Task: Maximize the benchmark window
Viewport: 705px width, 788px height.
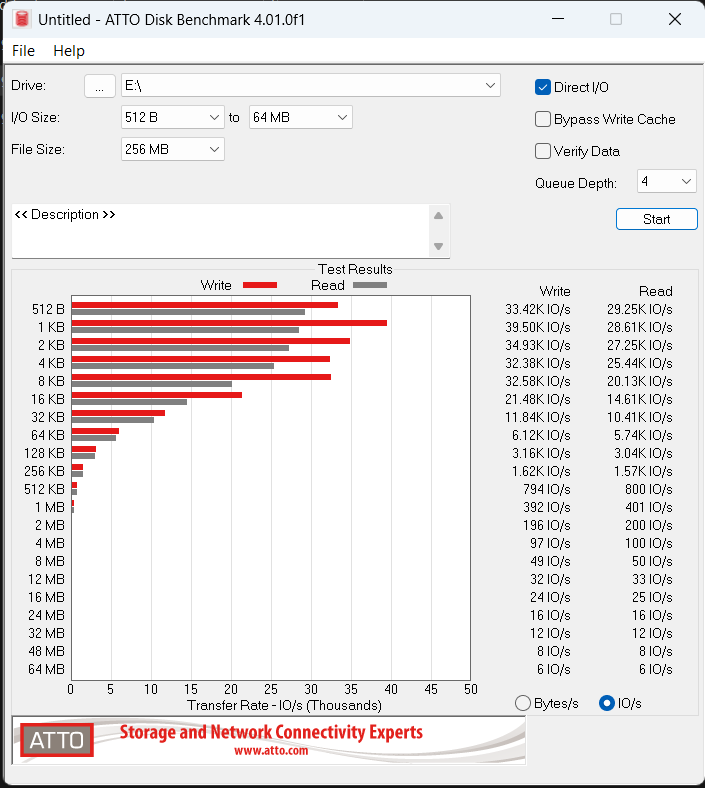Action: (616, 19)
